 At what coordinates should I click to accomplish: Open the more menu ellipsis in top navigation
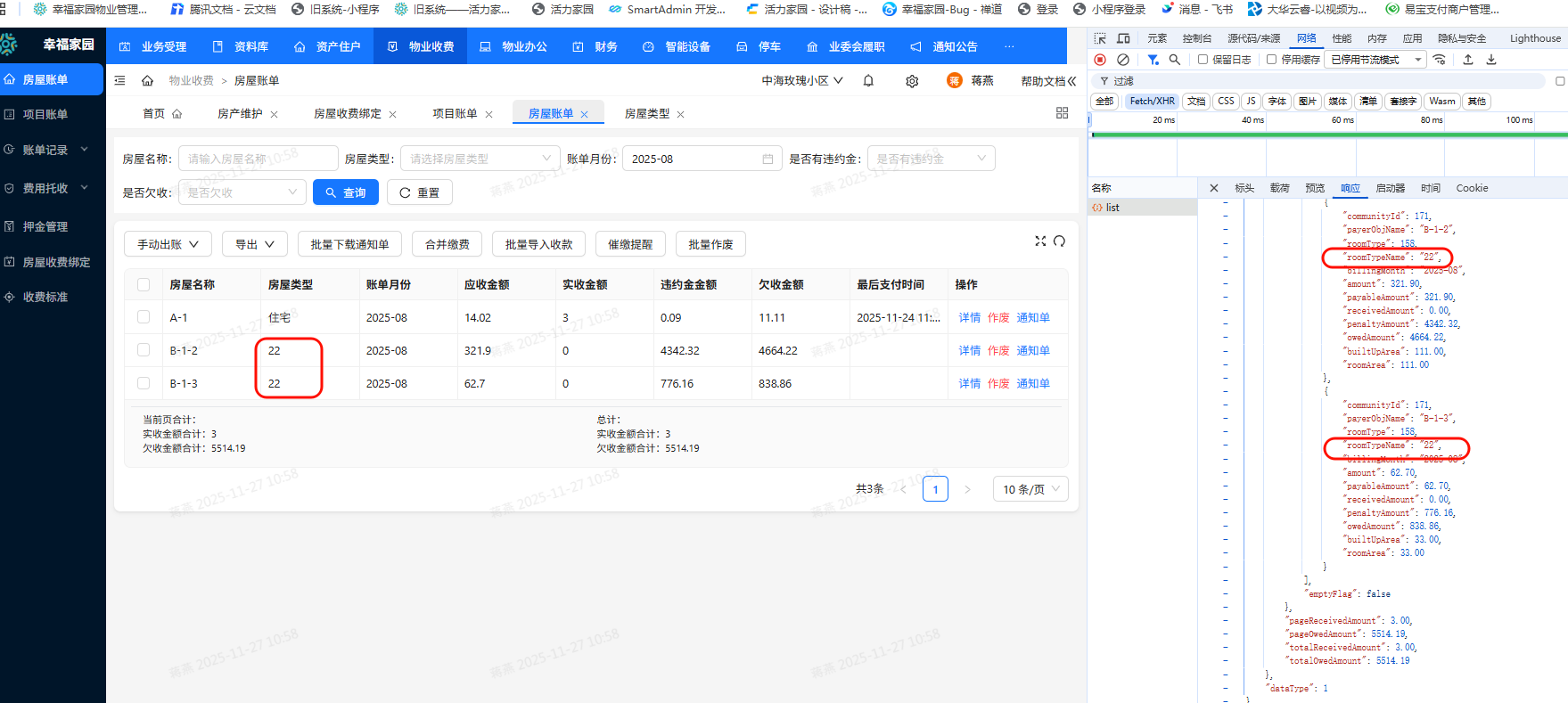pos(1009,46)
